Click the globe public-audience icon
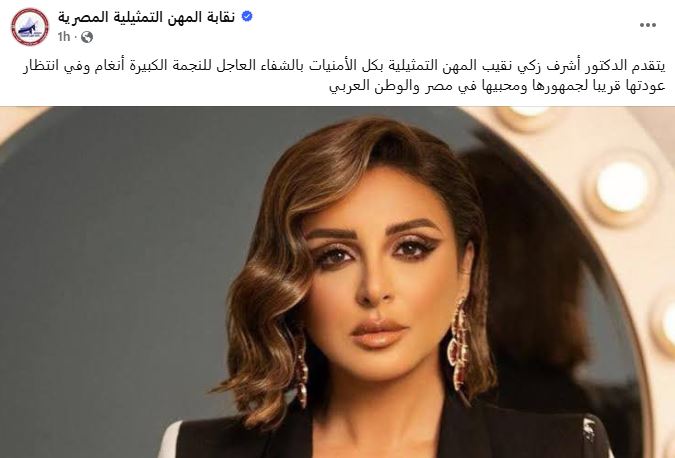Viewport: 675px width, 458px height. [x=87, y=37]
